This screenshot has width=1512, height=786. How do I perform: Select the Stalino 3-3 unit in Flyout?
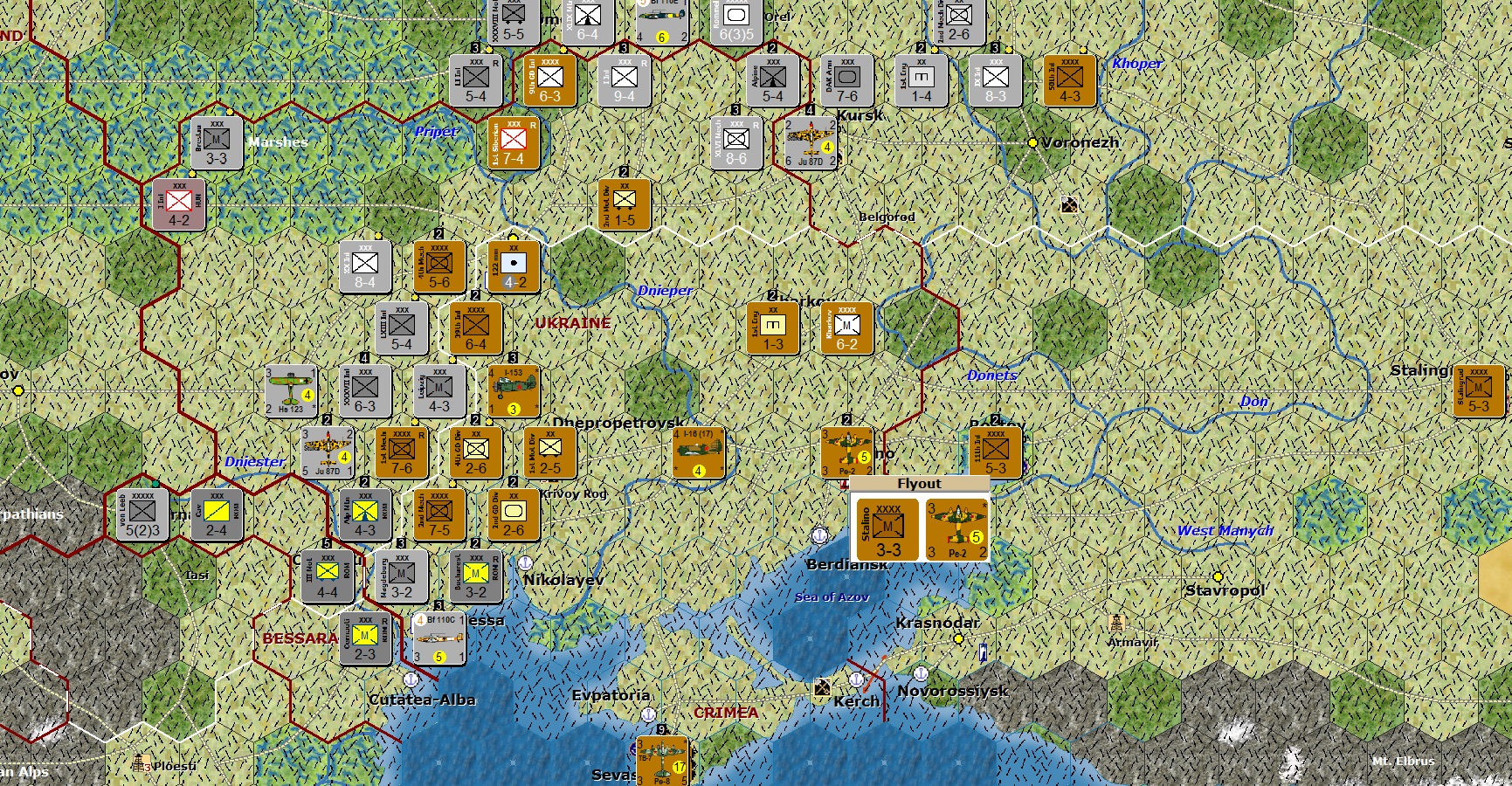(888, 528)
